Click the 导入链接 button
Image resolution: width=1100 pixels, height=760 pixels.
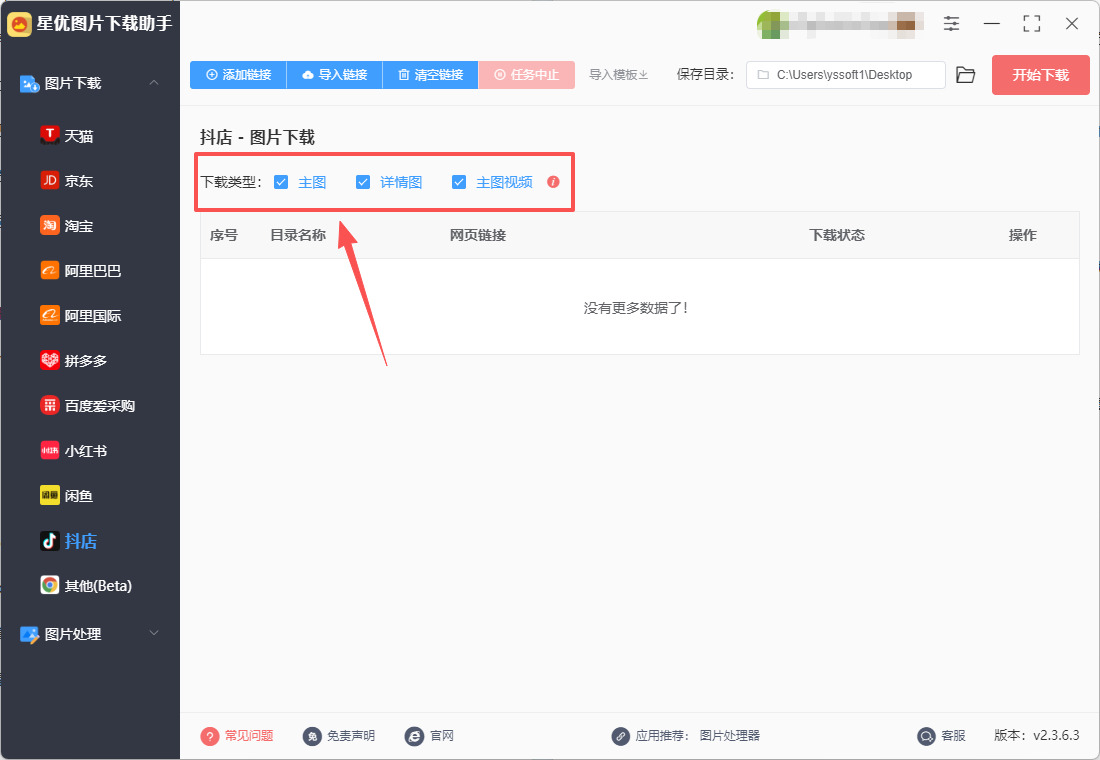pos(335,74)
